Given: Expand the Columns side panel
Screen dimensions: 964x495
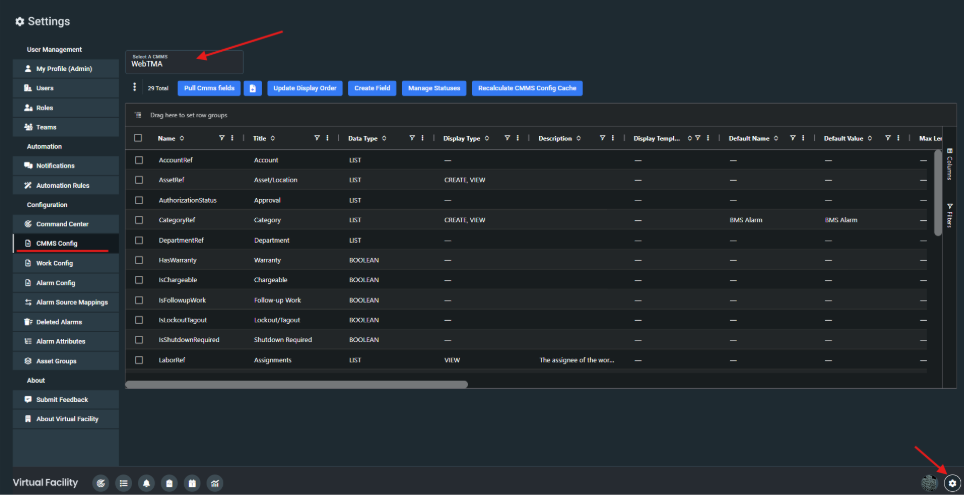Looking at the screenshot, I should pos(949,163).
